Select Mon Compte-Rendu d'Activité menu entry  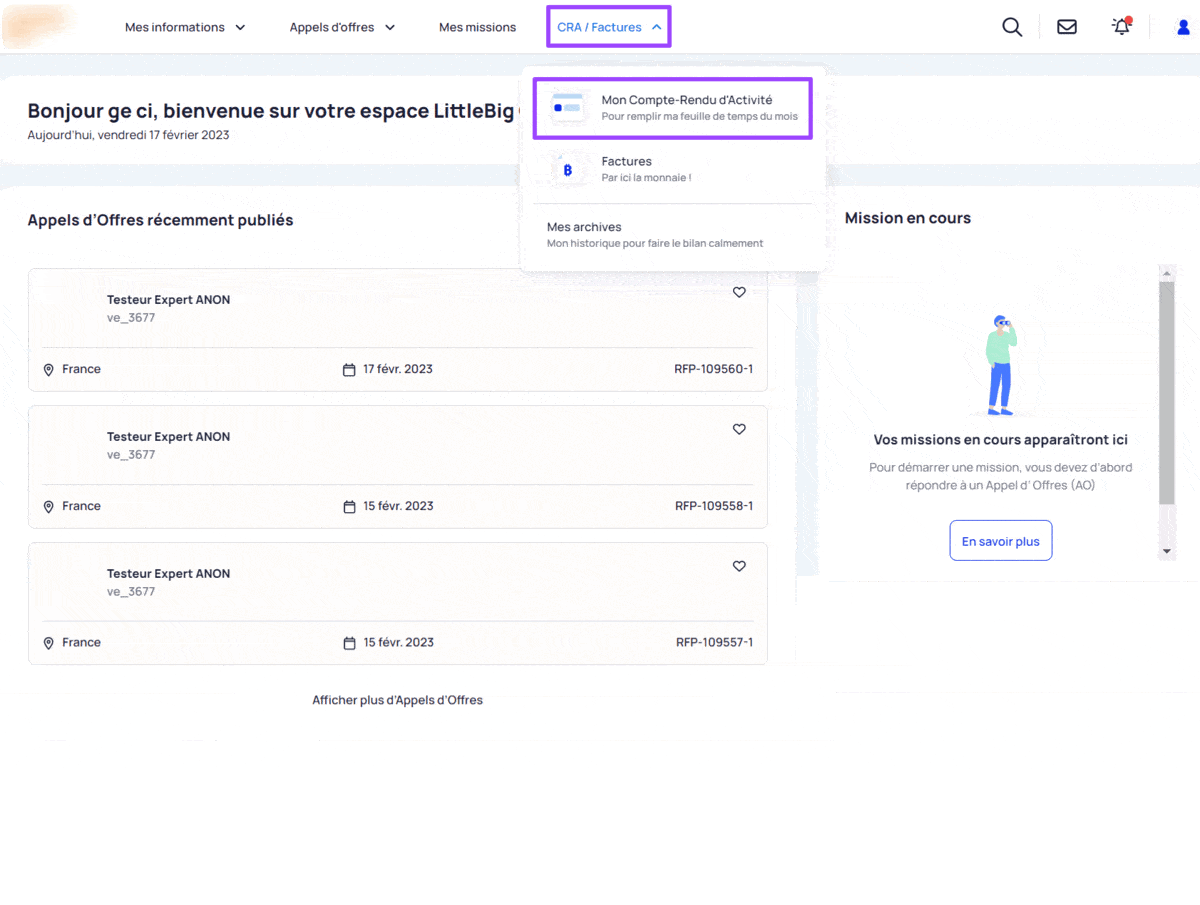click(672, 108)
